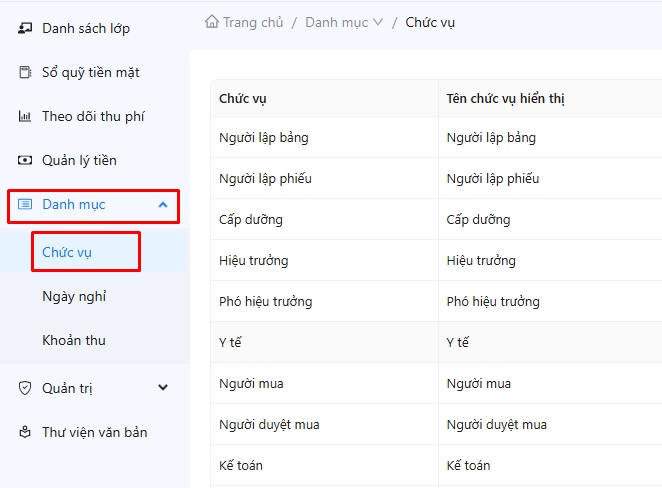
Task: Click the Theo dõi thu phí chart icon
Action: [25, 116]
